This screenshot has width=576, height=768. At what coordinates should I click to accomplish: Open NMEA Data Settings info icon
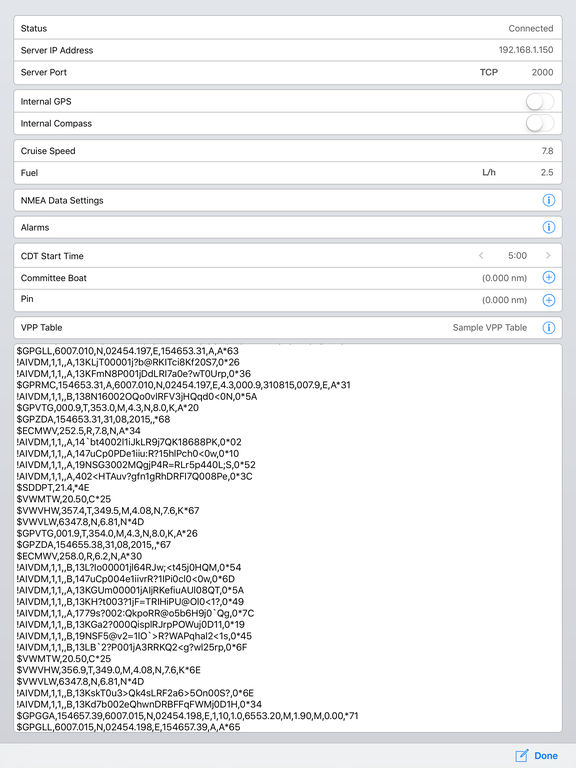click(549, 200)
